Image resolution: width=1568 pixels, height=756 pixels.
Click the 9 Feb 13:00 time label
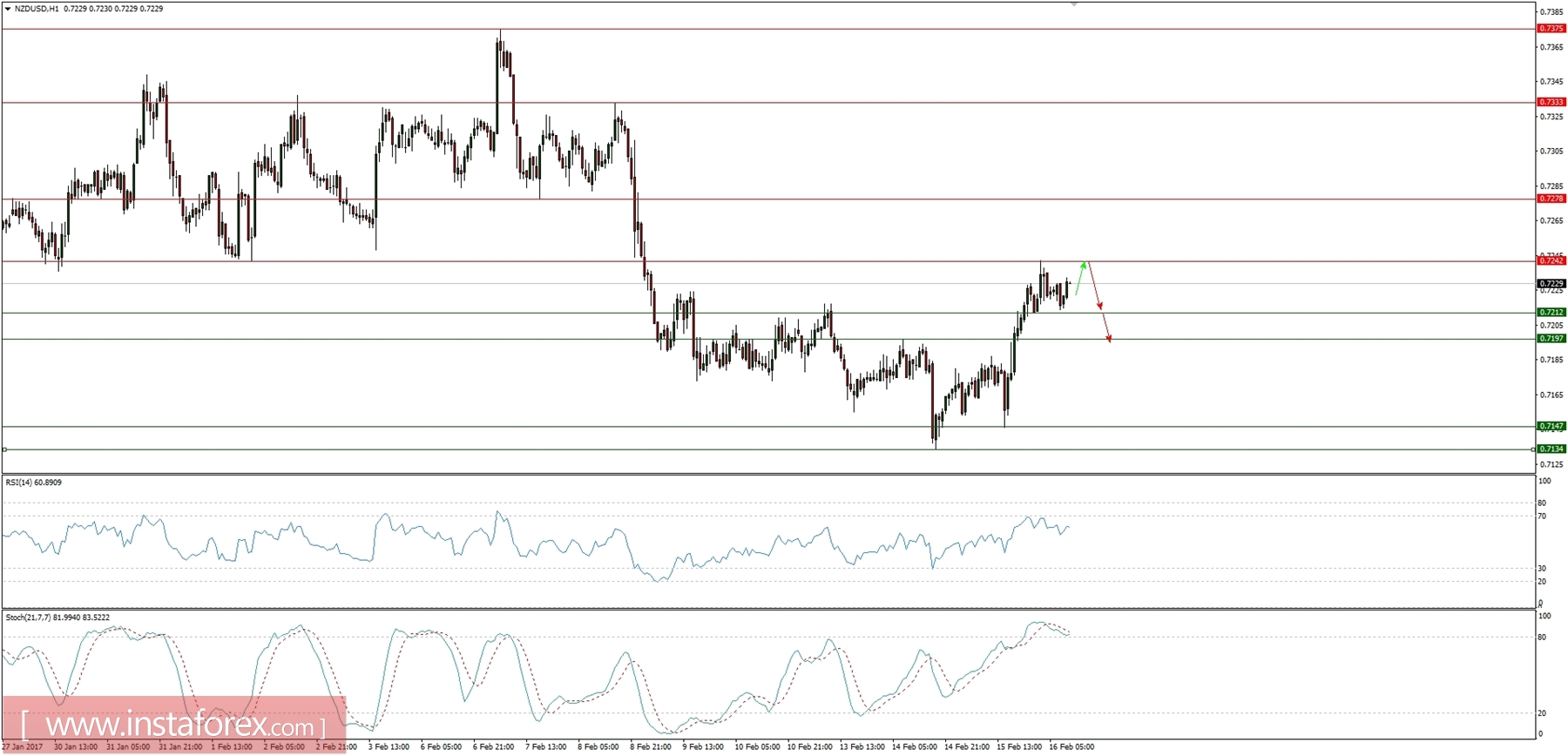(703, 746)
